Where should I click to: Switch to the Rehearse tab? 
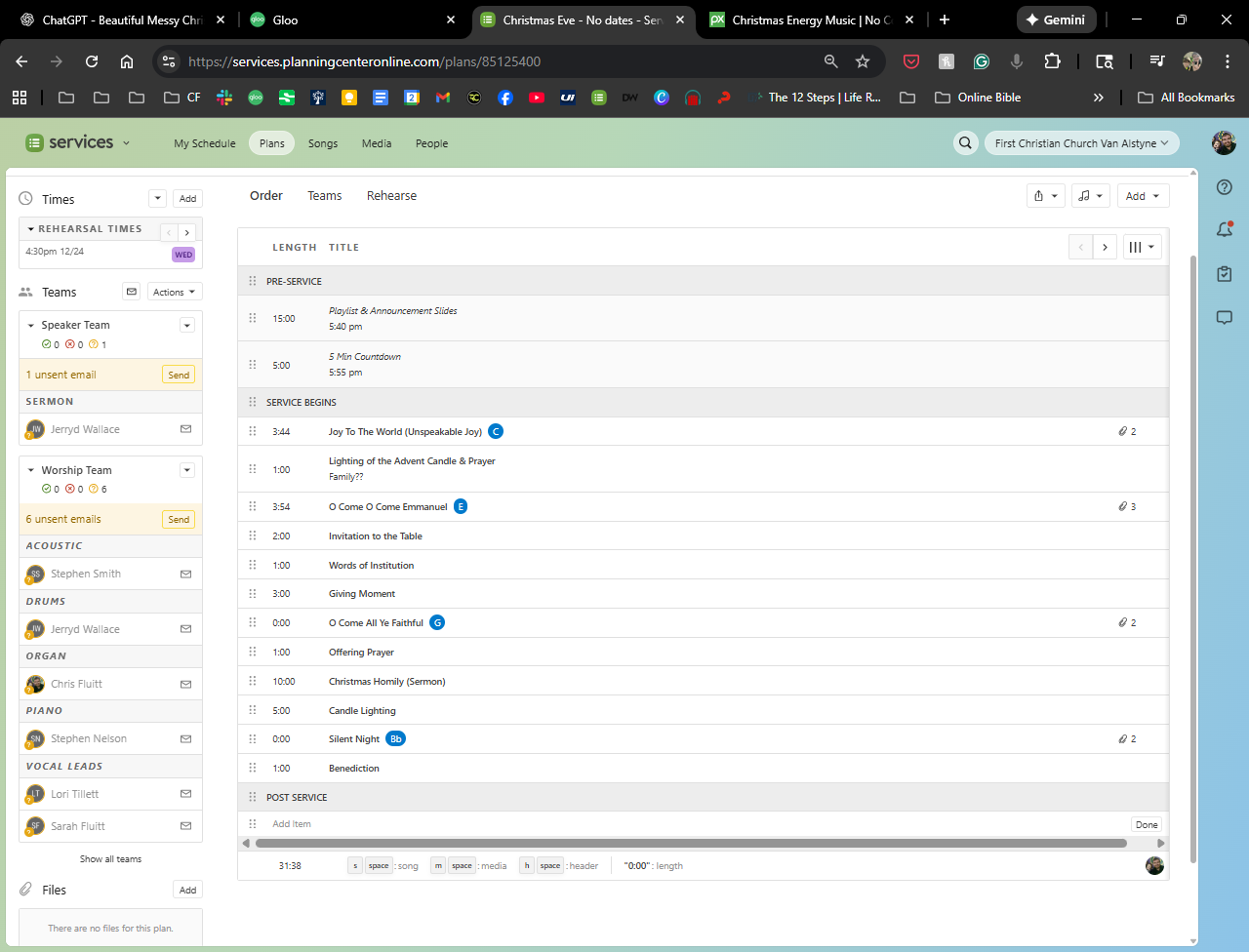click(391, 196)
